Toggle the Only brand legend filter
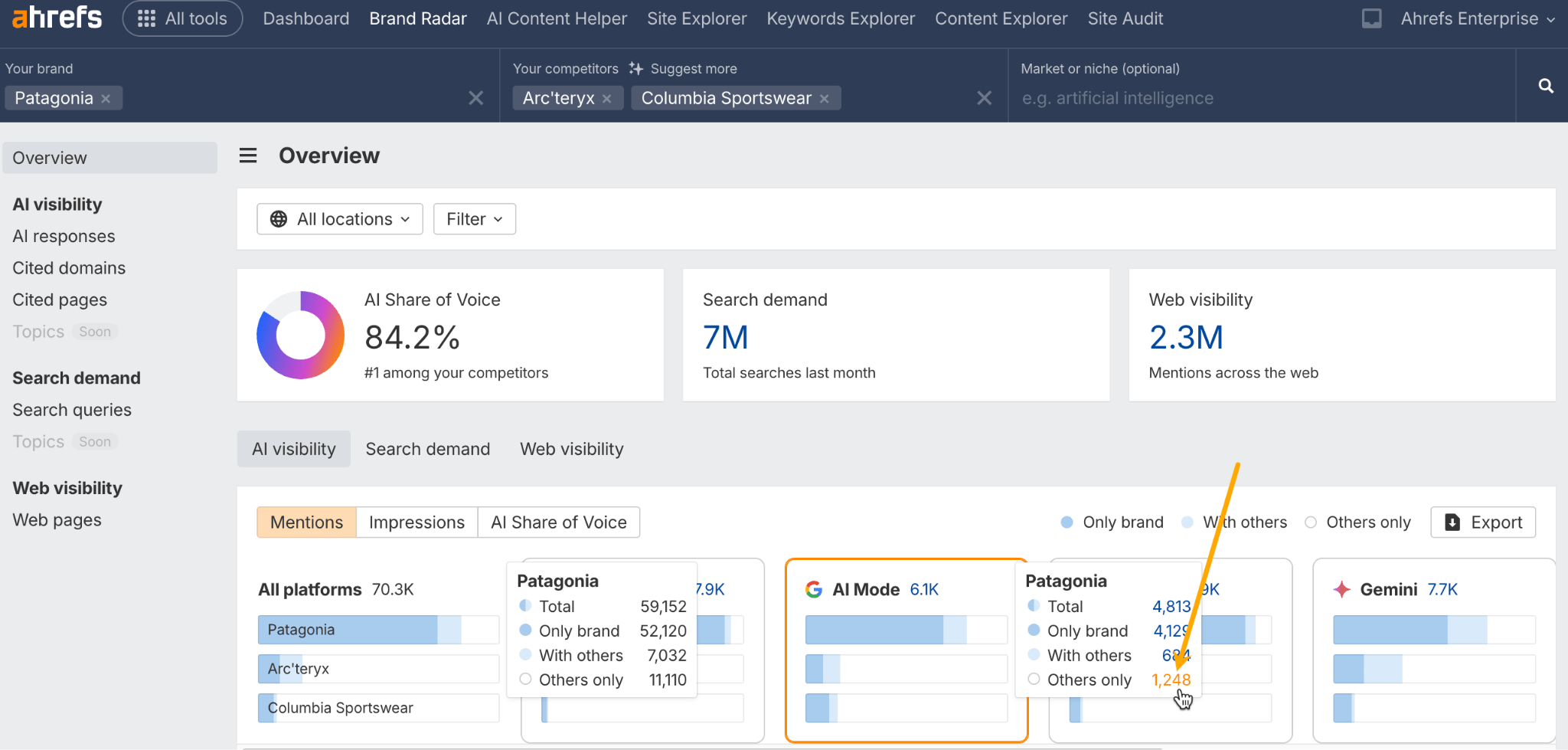Screen dimensions: 1568x750 tap(1112, 522)
